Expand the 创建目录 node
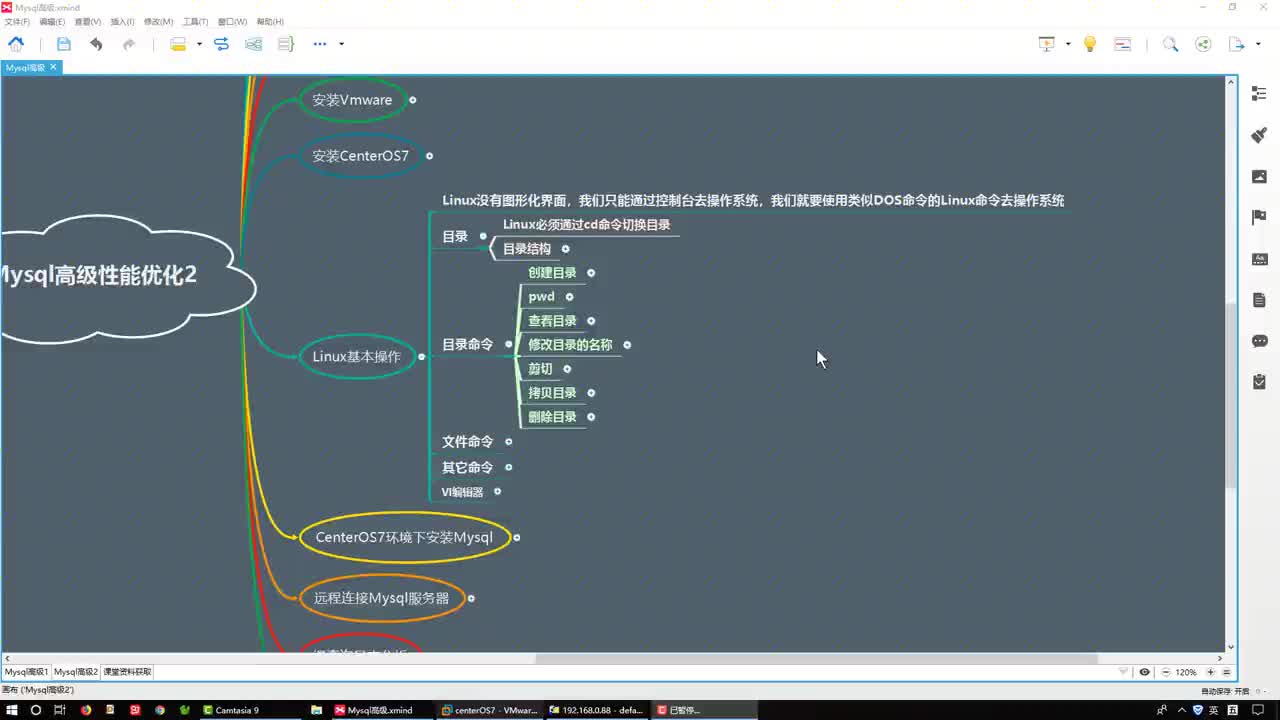 point(591,273)
